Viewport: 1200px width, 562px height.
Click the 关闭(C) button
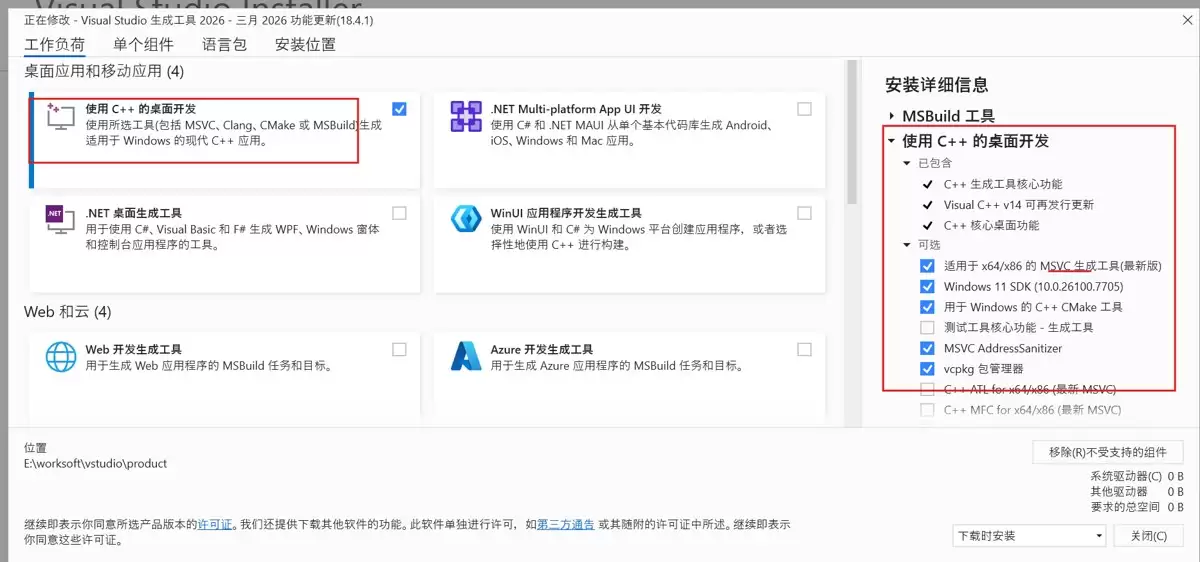click(x=1148, y=536)
